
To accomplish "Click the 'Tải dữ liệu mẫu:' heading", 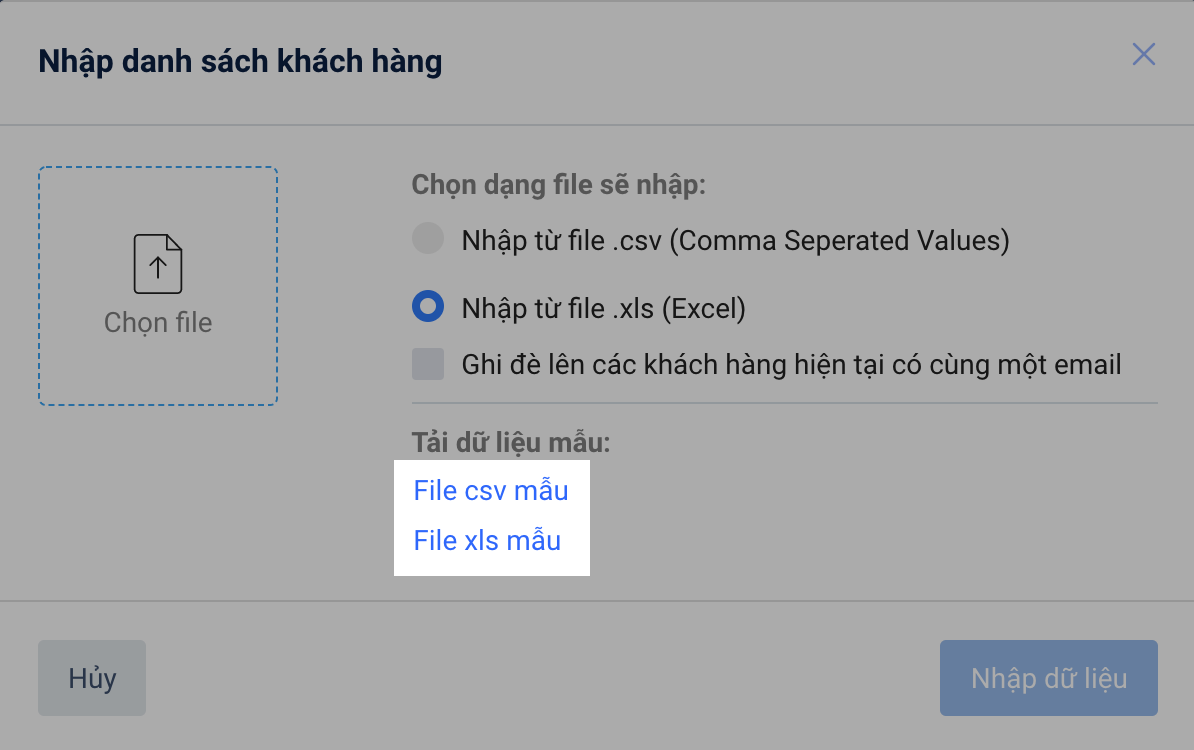I will click(x=510, y=442).
